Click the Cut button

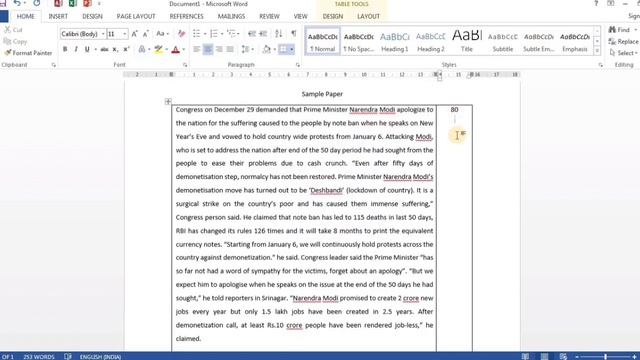point(13,30)
